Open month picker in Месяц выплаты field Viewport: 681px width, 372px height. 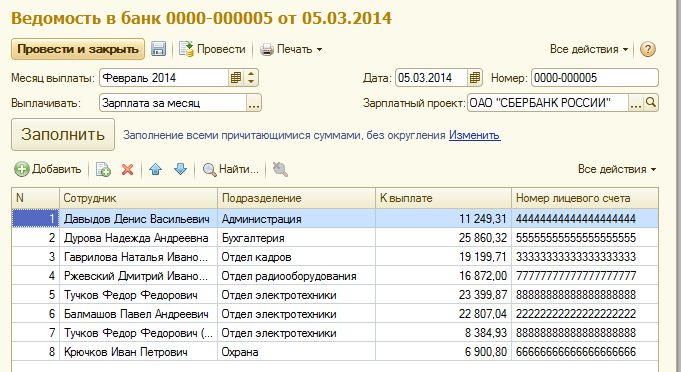[x=235, y=78]
